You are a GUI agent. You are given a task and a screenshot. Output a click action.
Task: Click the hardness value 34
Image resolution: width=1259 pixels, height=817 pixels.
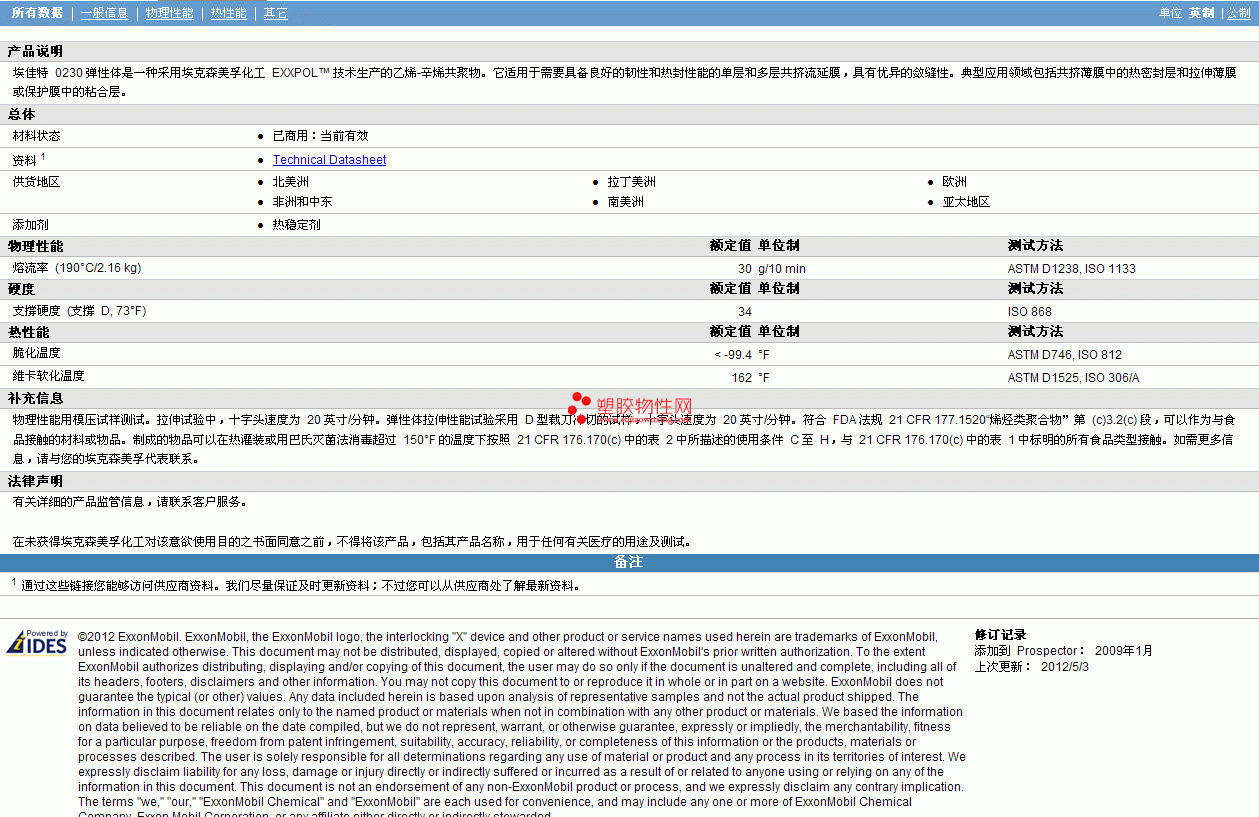[745, 312]
